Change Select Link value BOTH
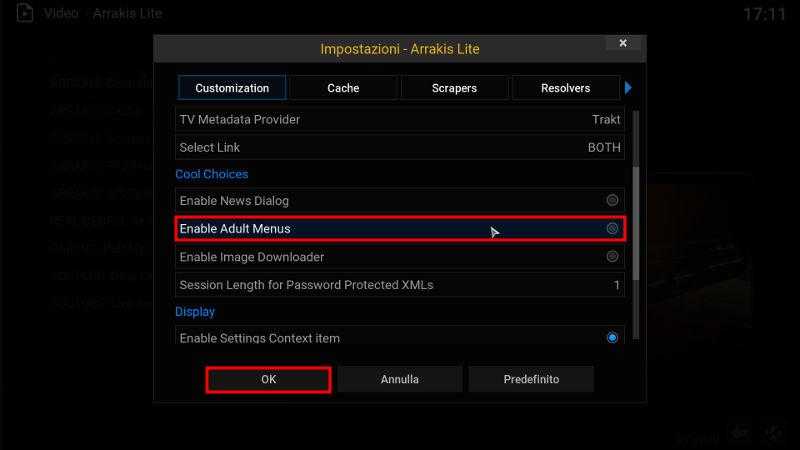Image resolution: width=800 pixels, height=450 pixels. (399, 147)
